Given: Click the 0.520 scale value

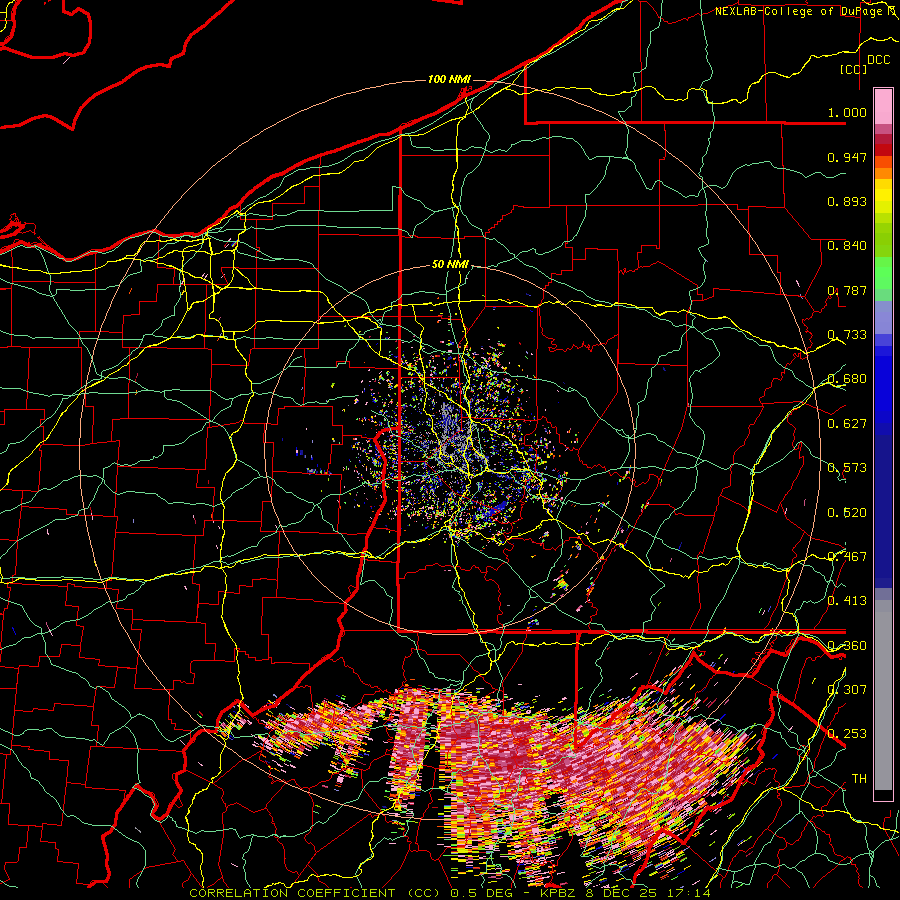Looking at the screenshot, I should tap(847, 512).
